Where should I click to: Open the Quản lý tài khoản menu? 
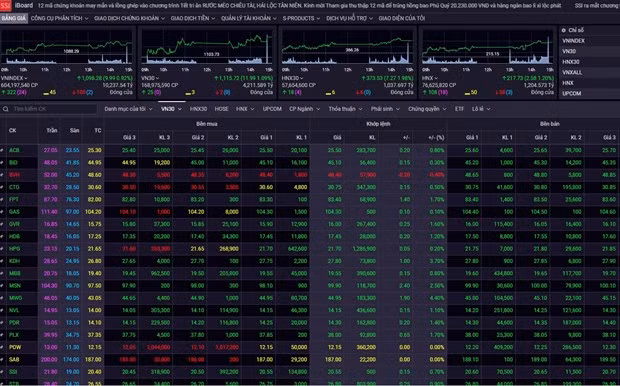point(249,18)
